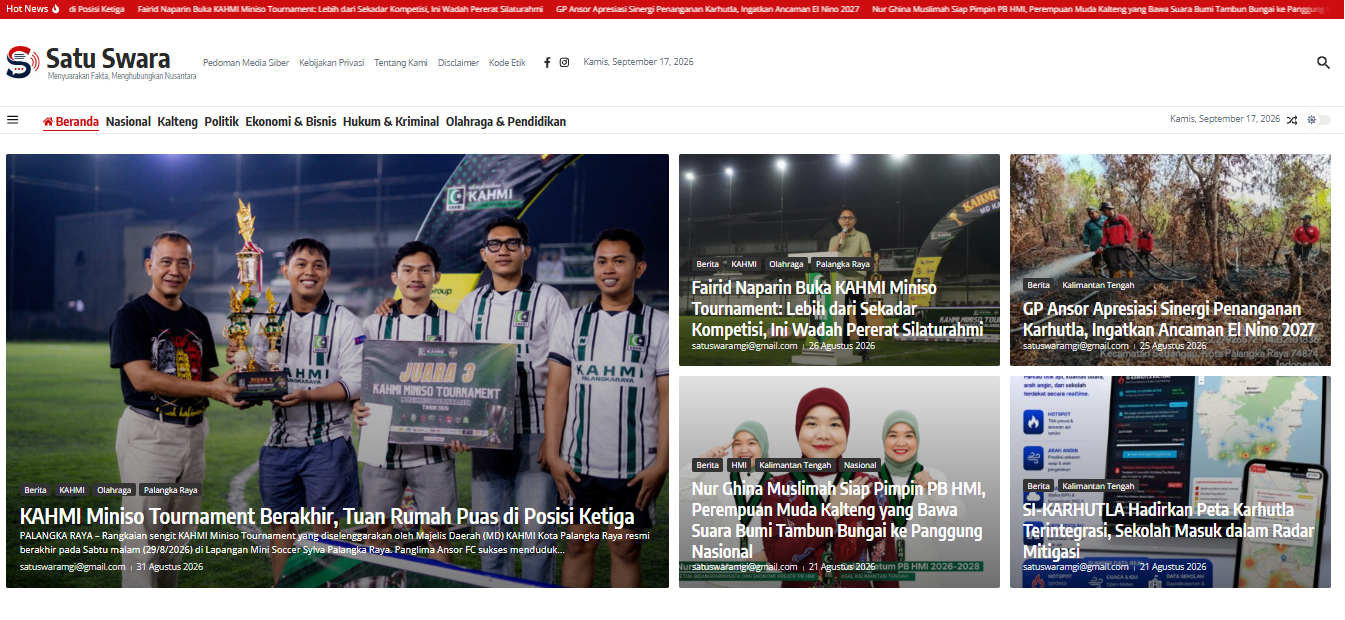1345x620 pixels.
Task: Click the date beside the shuffle icon
Action: (x=1225, y=119)
